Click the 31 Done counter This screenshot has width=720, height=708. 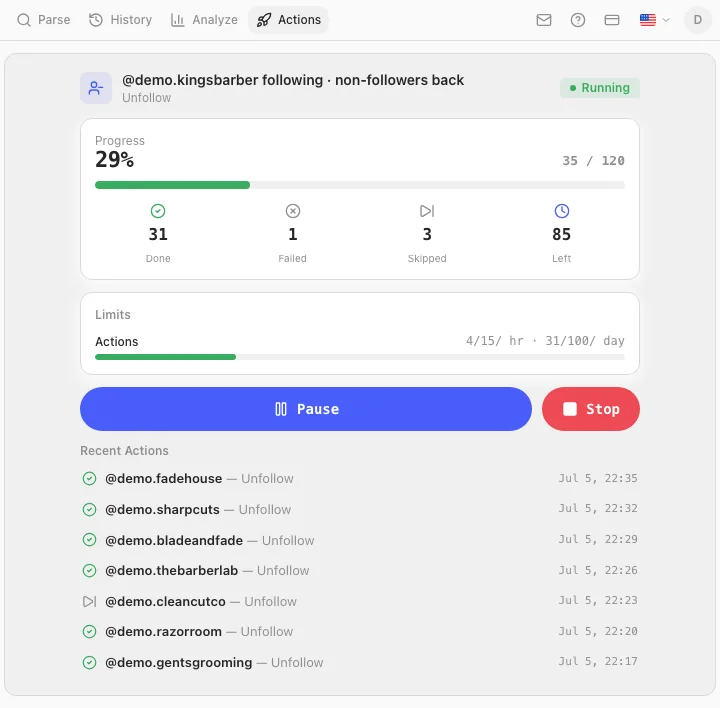(158, 234)
